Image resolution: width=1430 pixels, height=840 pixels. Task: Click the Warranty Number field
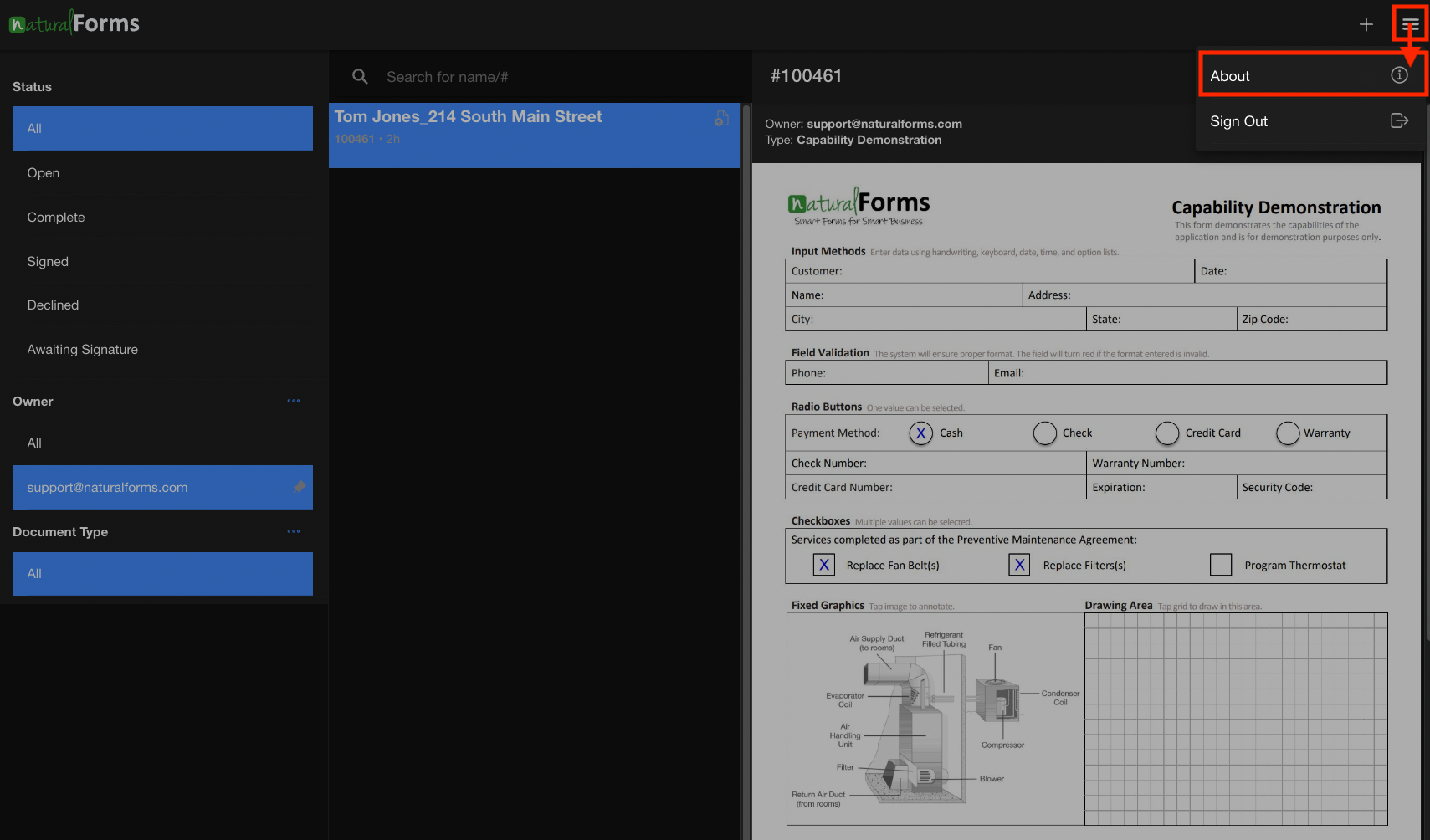coord(1237,463)
